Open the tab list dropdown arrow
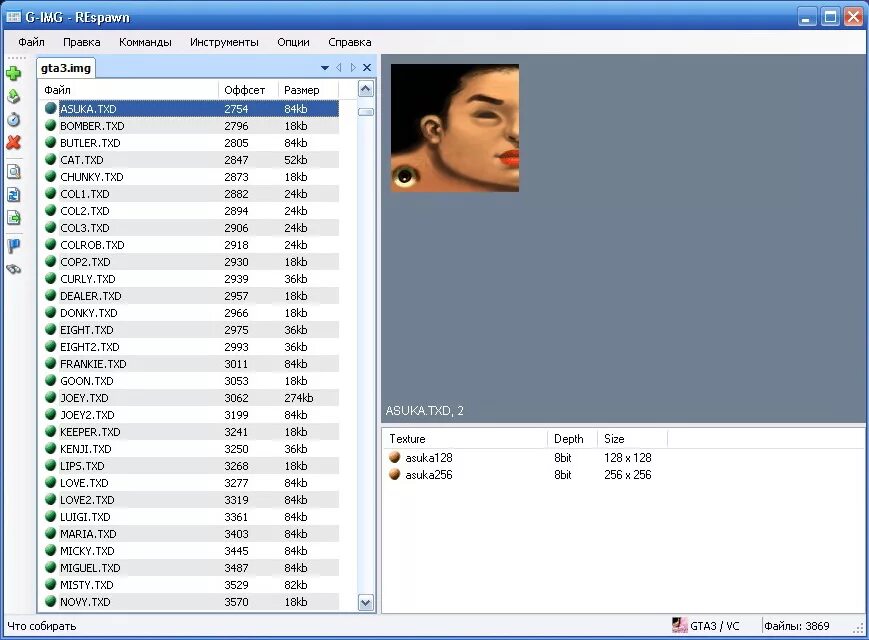 [x=325, y=68]
